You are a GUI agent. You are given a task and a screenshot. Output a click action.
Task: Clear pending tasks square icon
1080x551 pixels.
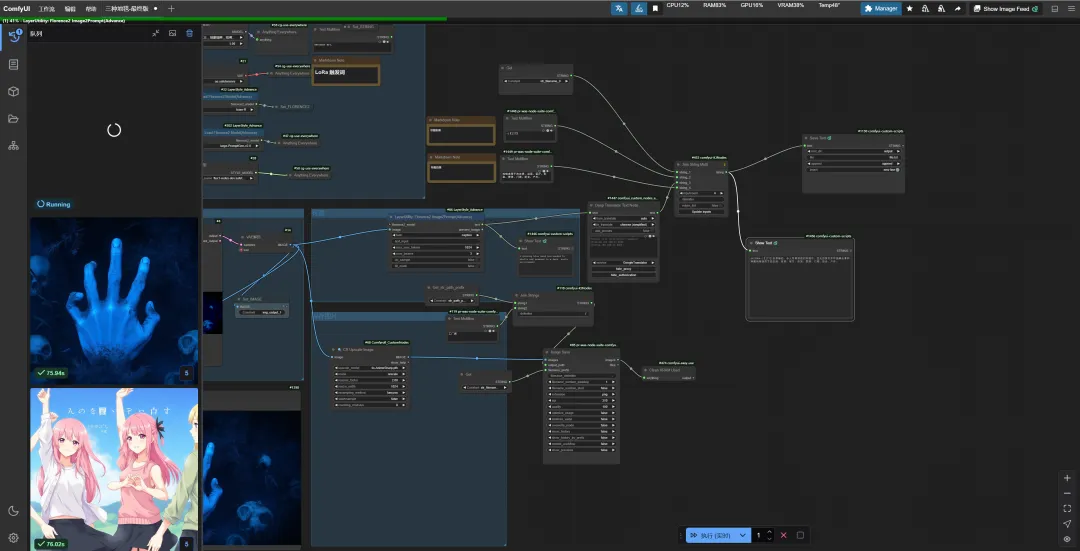800,535
